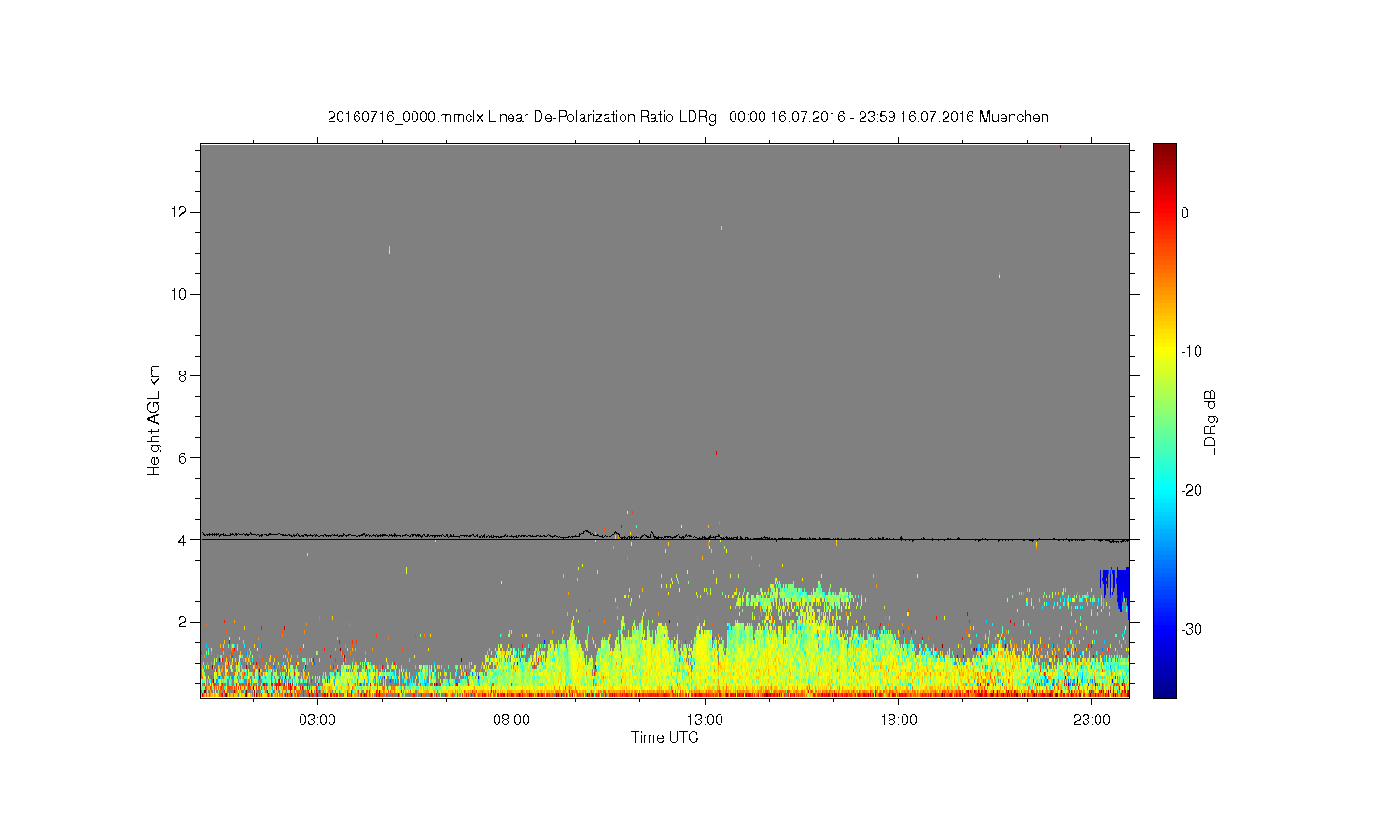The height and width of the screenshot is (840, 1400).
Task: Click the 03:00 time tick label
Action: 317,721
